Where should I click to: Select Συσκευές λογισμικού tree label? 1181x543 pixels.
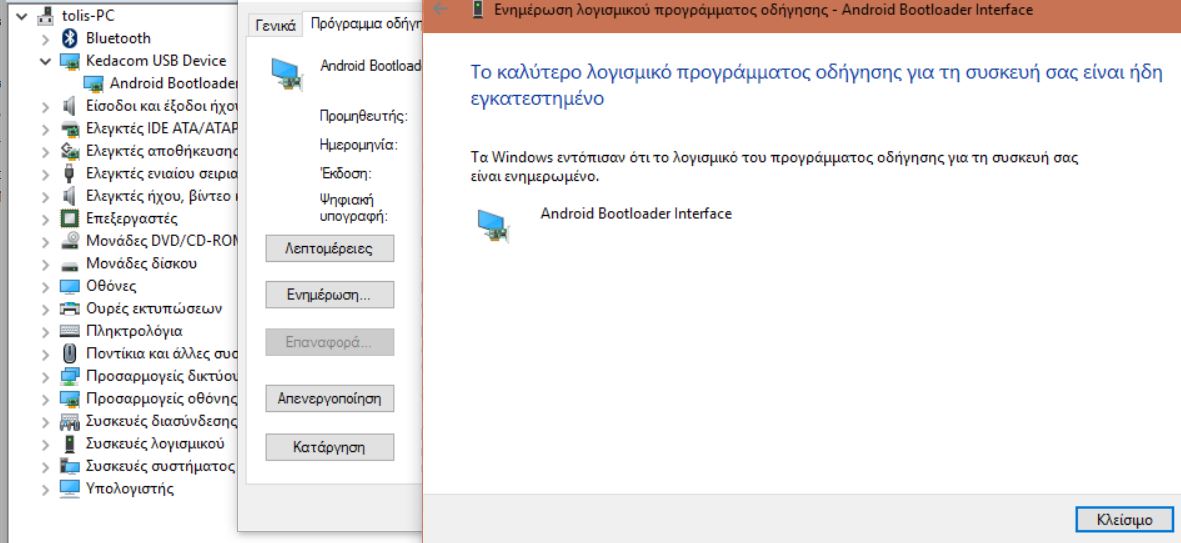tap(155, 444)
